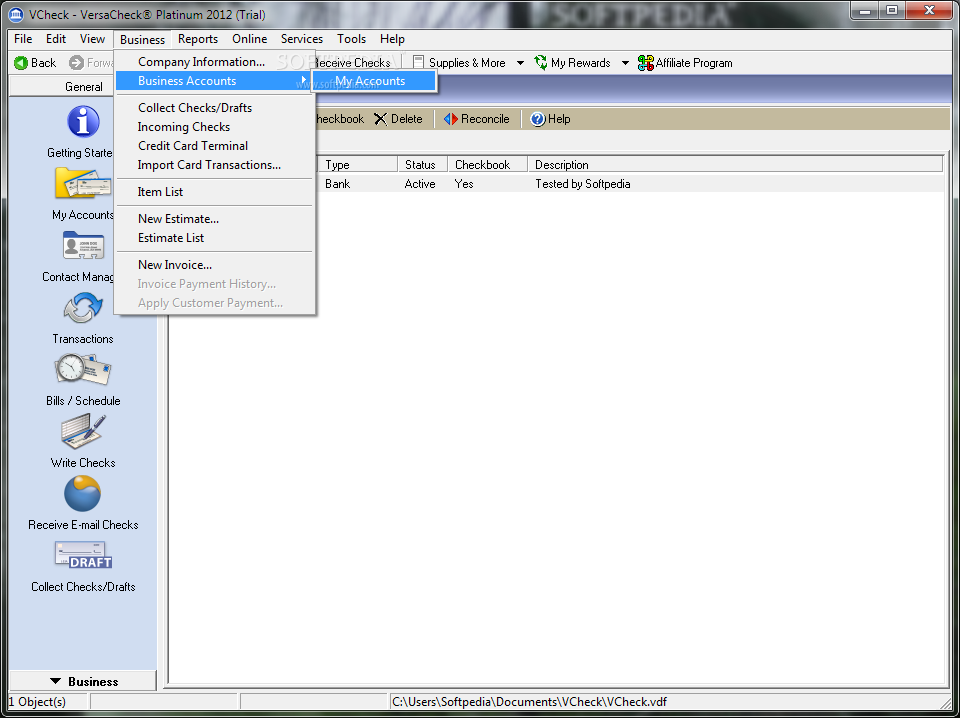Viewport: 960px width, 718px height.
Task: Open Bills / Schedule in sidebar
Action: (83, 370)
